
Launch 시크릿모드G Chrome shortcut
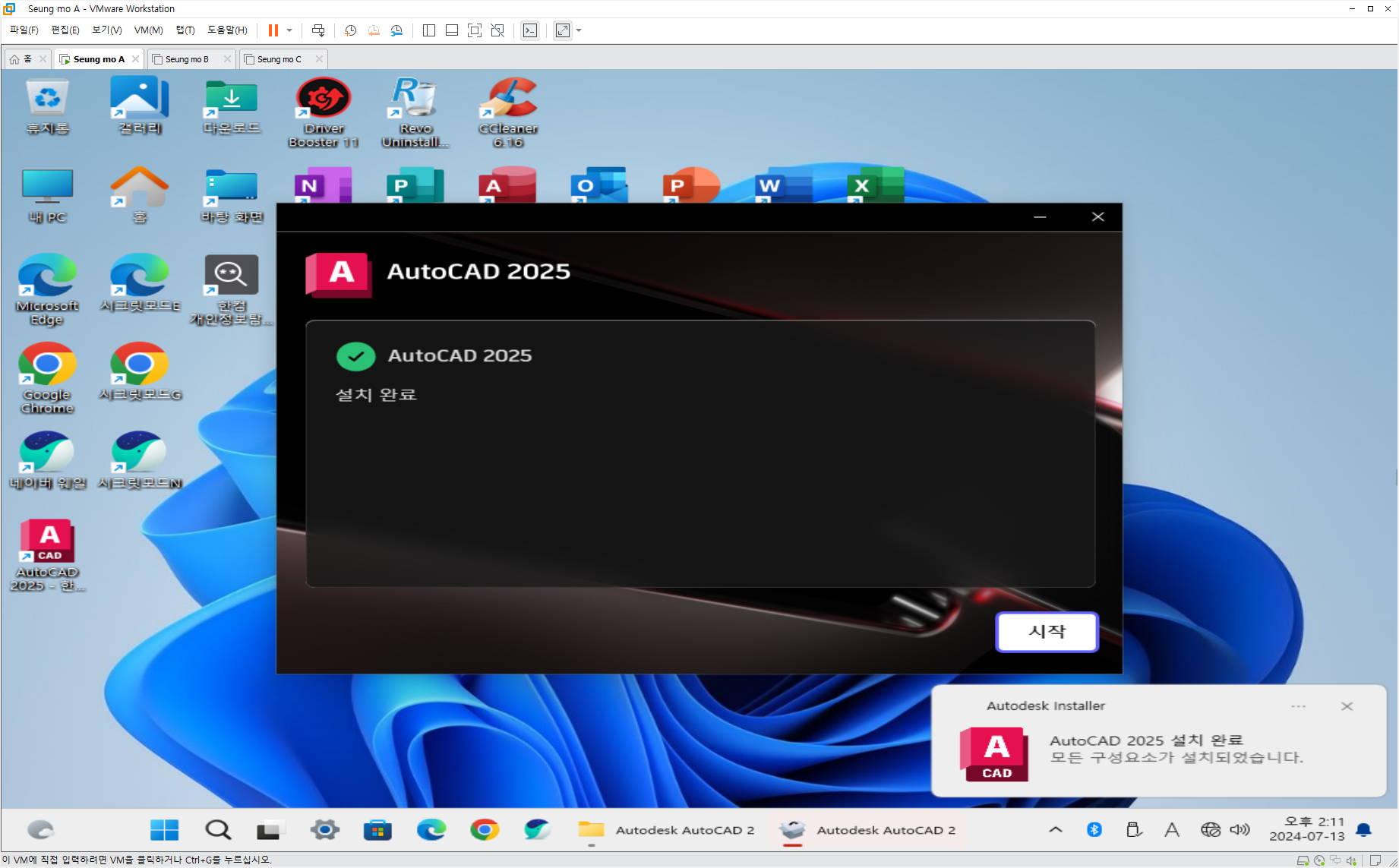pyautogui.click(x=140, y=372)
